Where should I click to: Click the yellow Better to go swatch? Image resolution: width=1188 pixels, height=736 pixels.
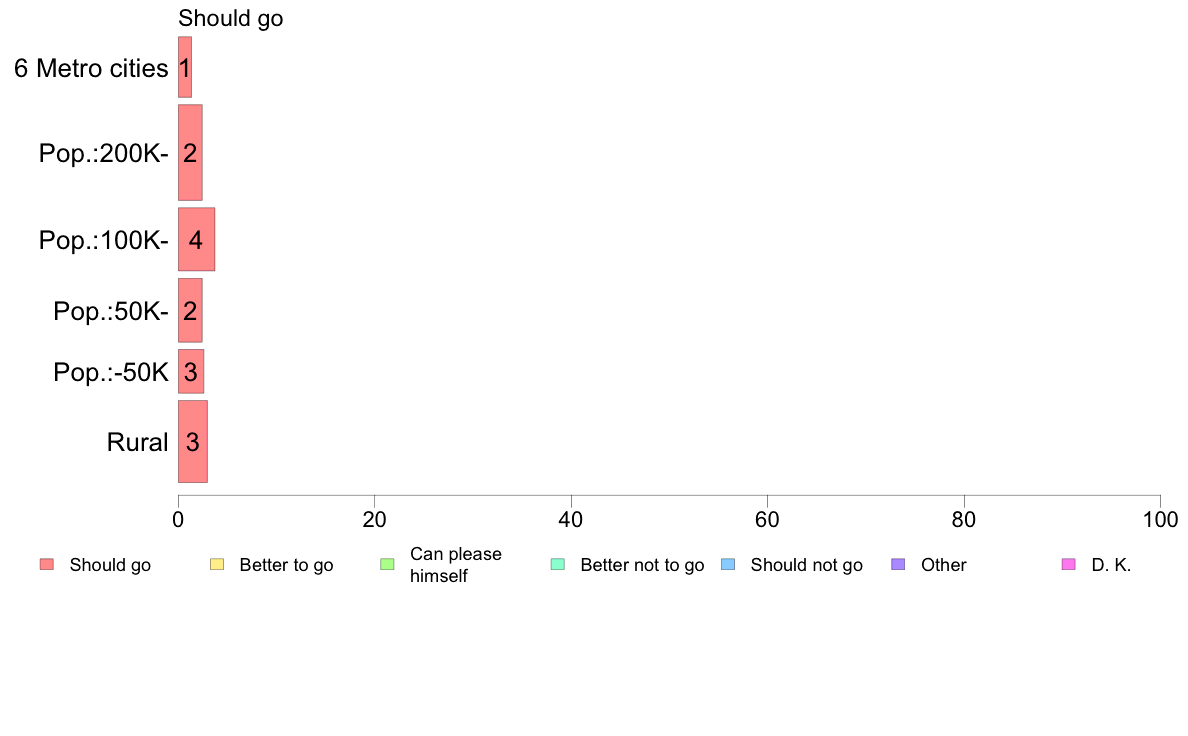pos(217,565)
